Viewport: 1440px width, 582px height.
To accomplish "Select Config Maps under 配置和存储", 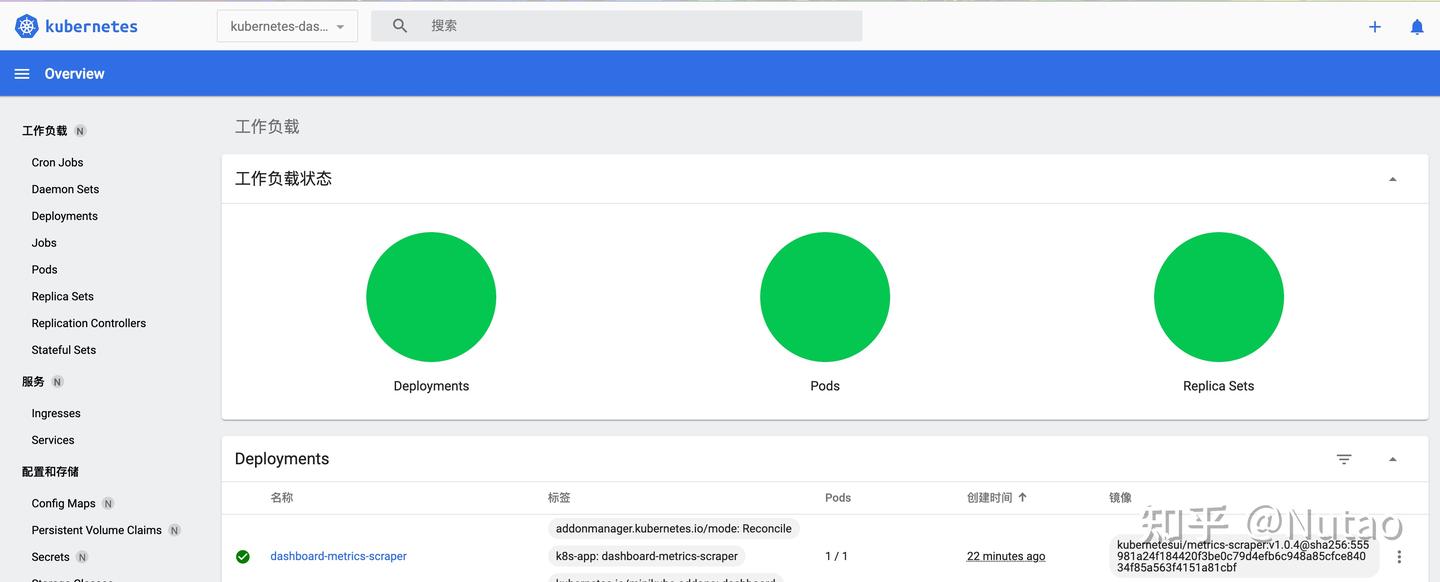I will (x=64, y=503).
